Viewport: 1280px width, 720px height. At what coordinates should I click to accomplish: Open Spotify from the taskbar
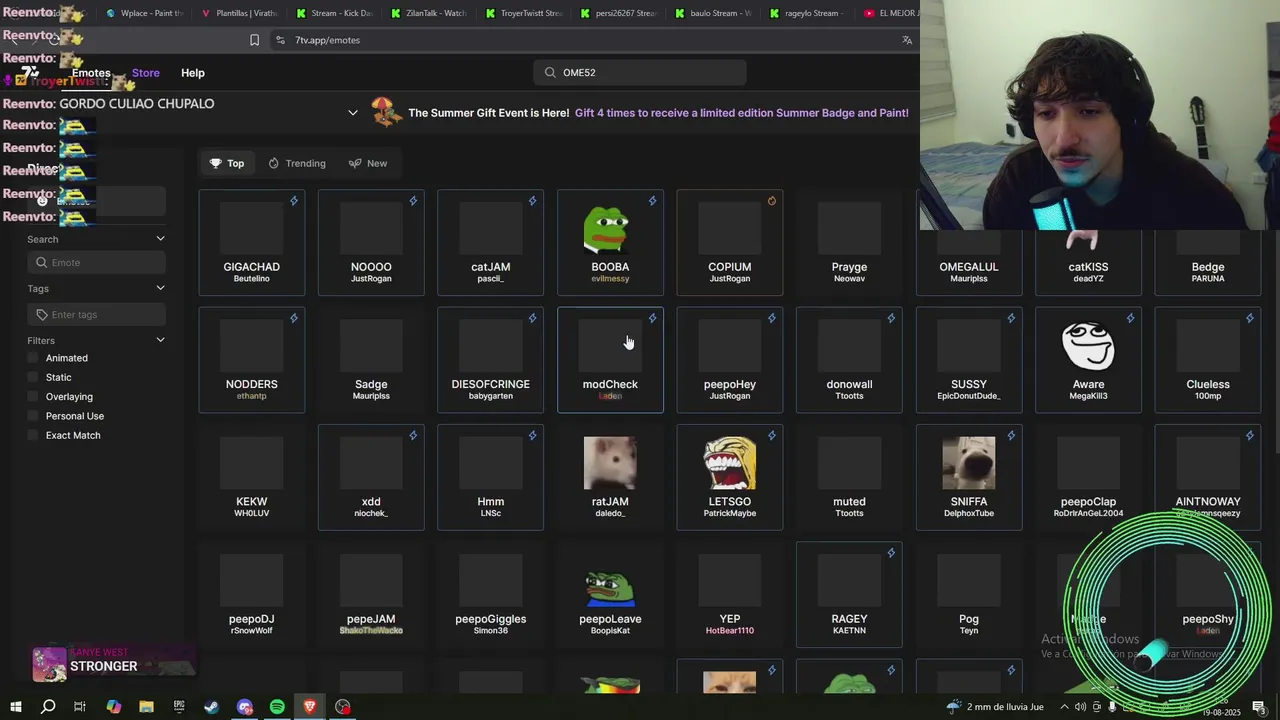tap(277, 707)
